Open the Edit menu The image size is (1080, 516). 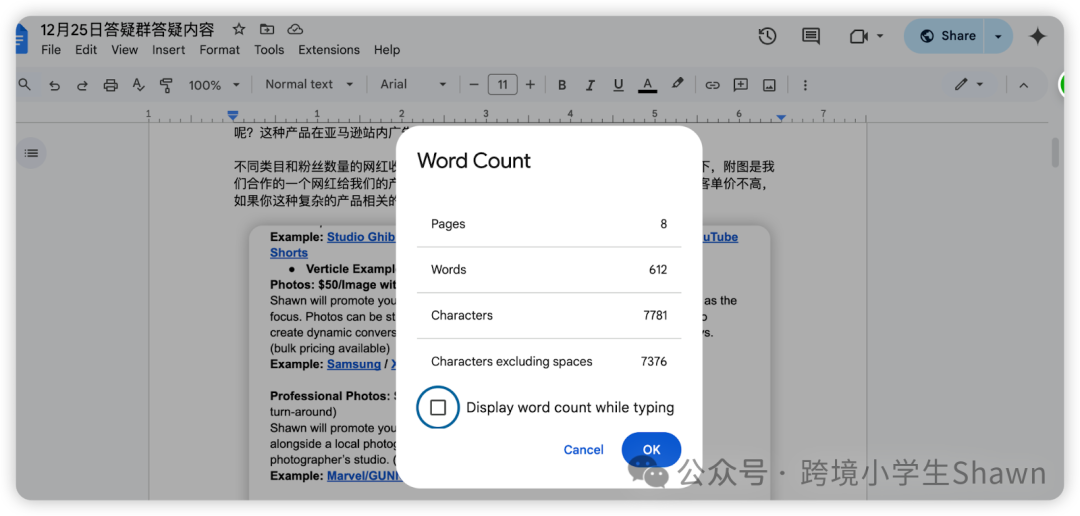(86, 50)
